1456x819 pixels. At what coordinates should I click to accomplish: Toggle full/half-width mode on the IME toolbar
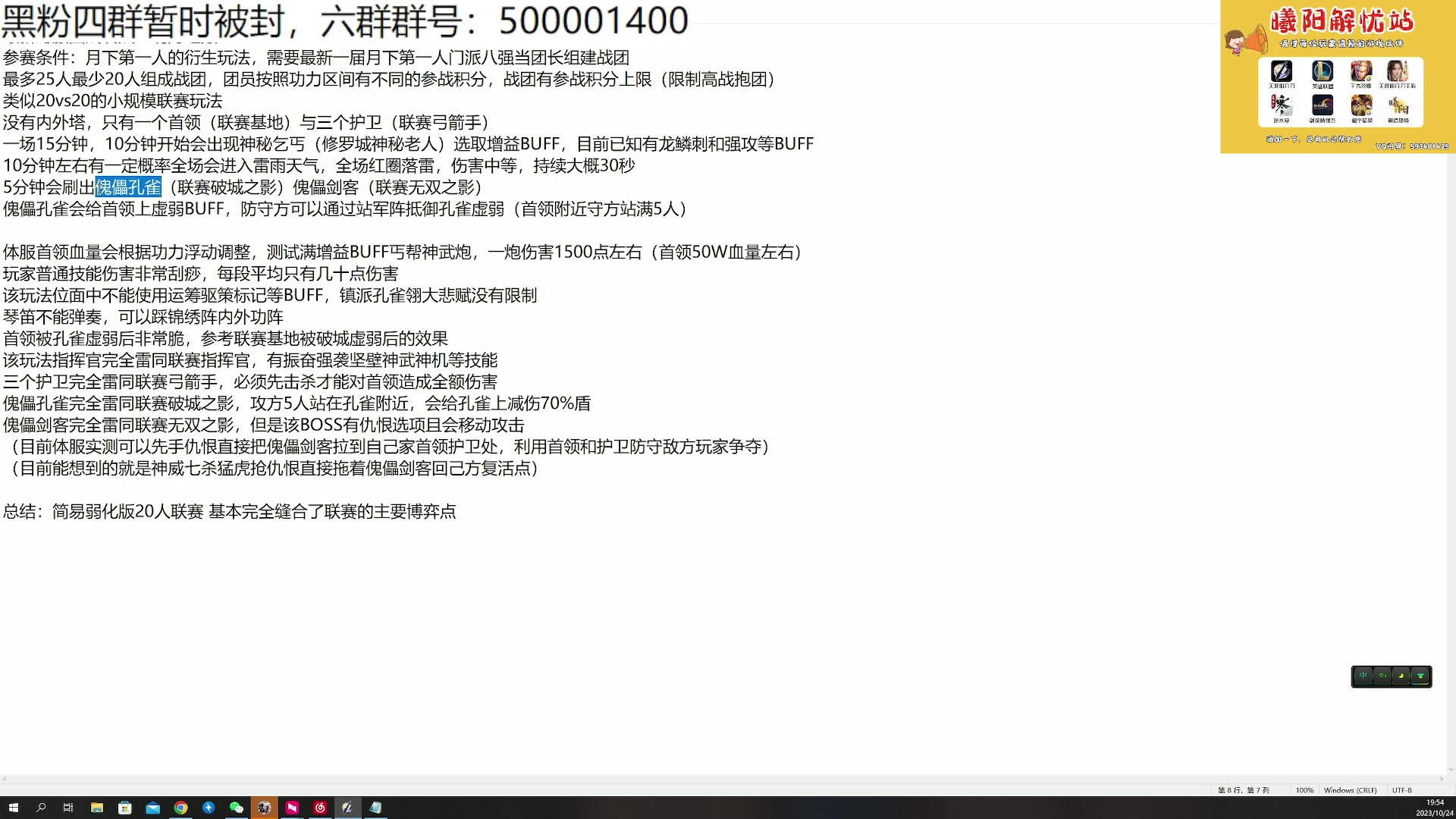click(1401, 676)
